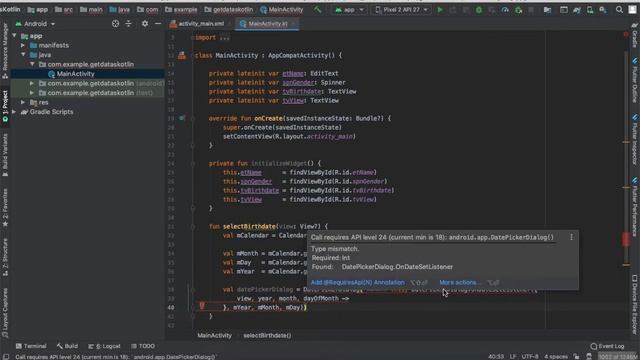This screenshot has width=640, height=360.
Task: Click the gutter icon beside class MainActivity
Action: pyautogui.click(x=182, y=55)
